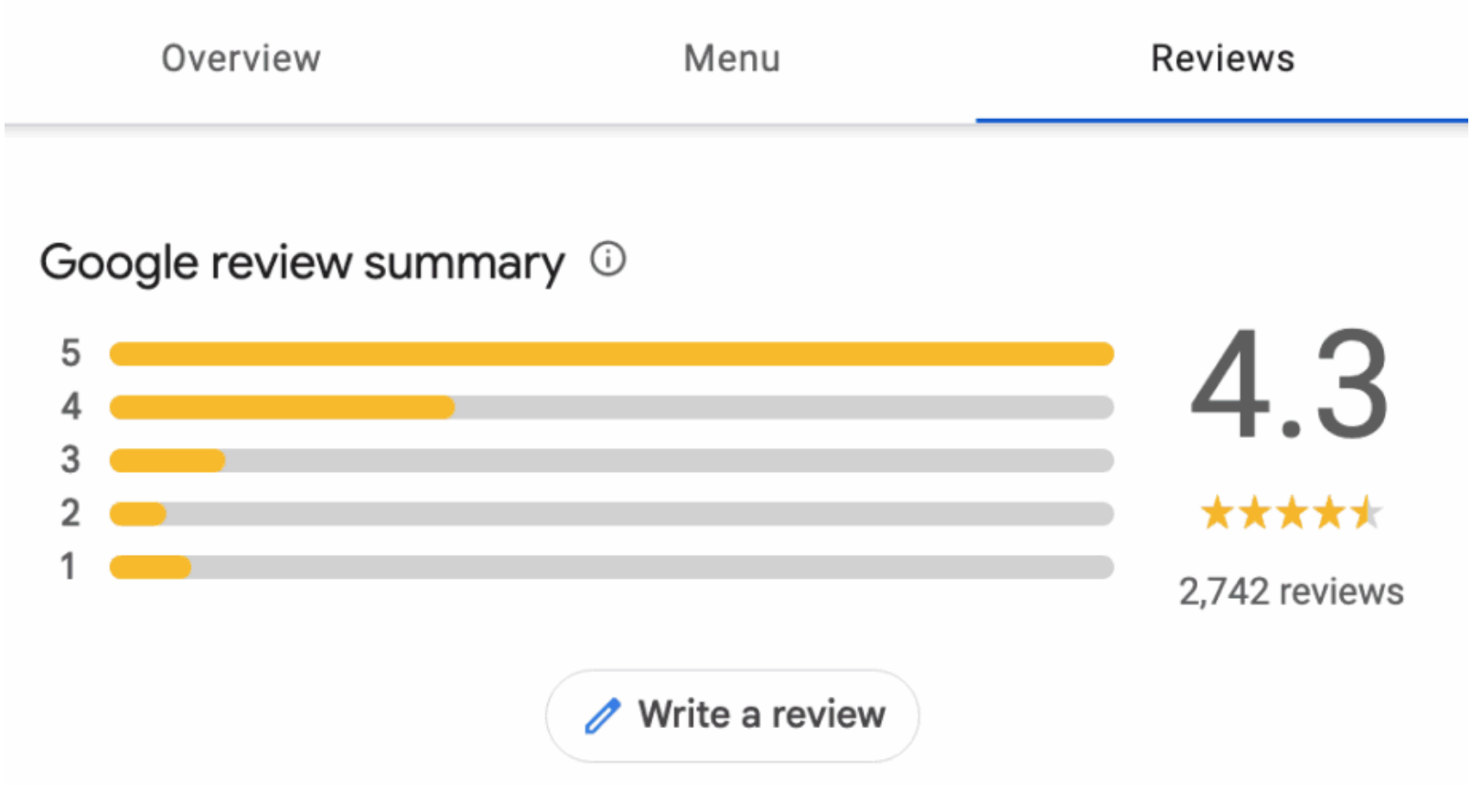The image size is (1471, 812).
Task: Open the Menu tab
Action: click(x=732, y=59)
